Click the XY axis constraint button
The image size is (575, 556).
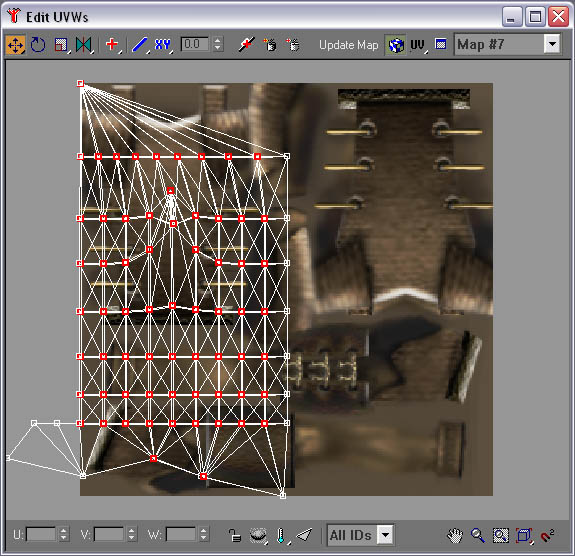163,45
